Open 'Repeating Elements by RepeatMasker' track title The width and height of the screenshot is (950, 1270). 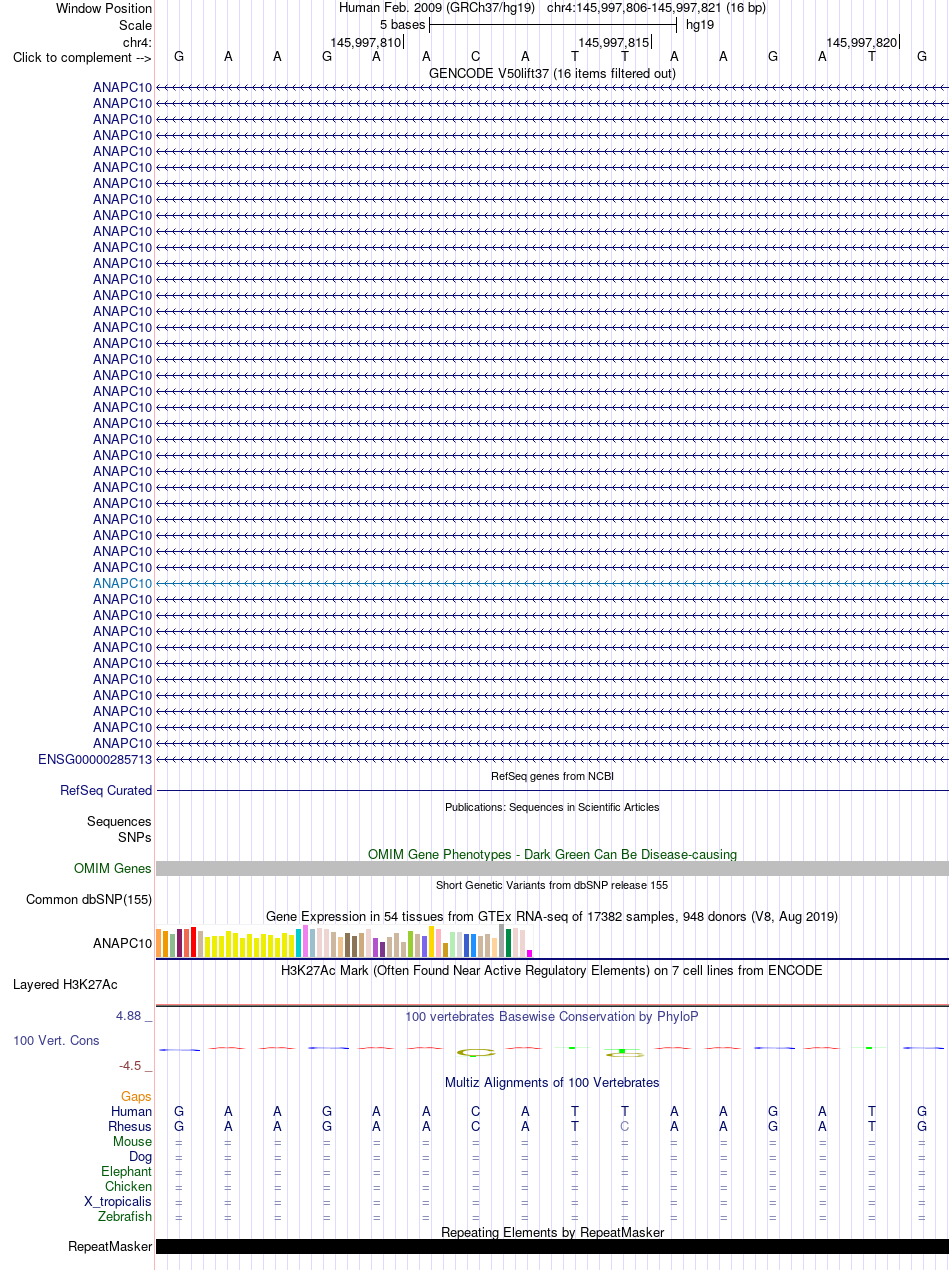(x=552, y=1232)
